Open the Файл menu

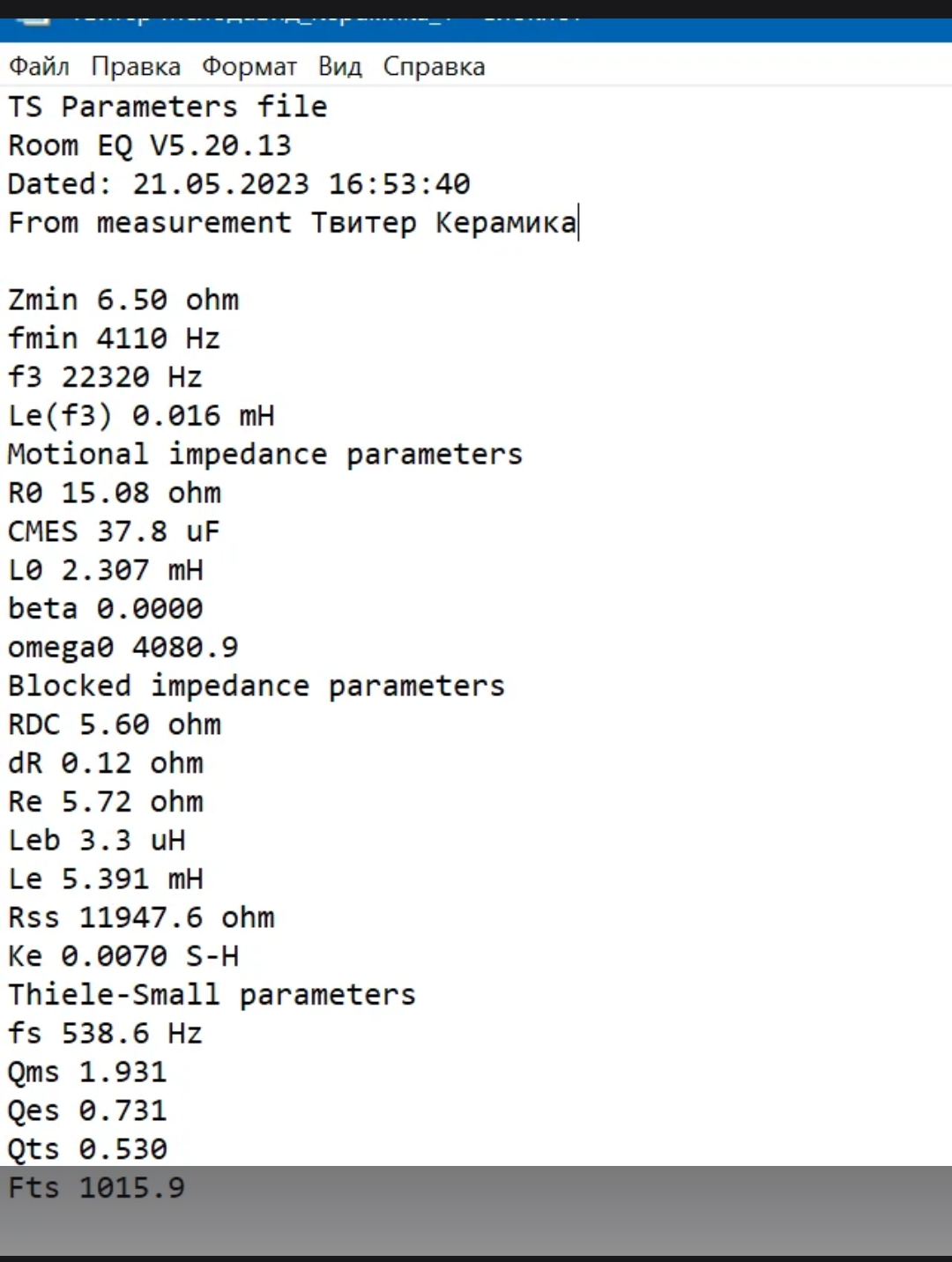(x=39, y=67)
